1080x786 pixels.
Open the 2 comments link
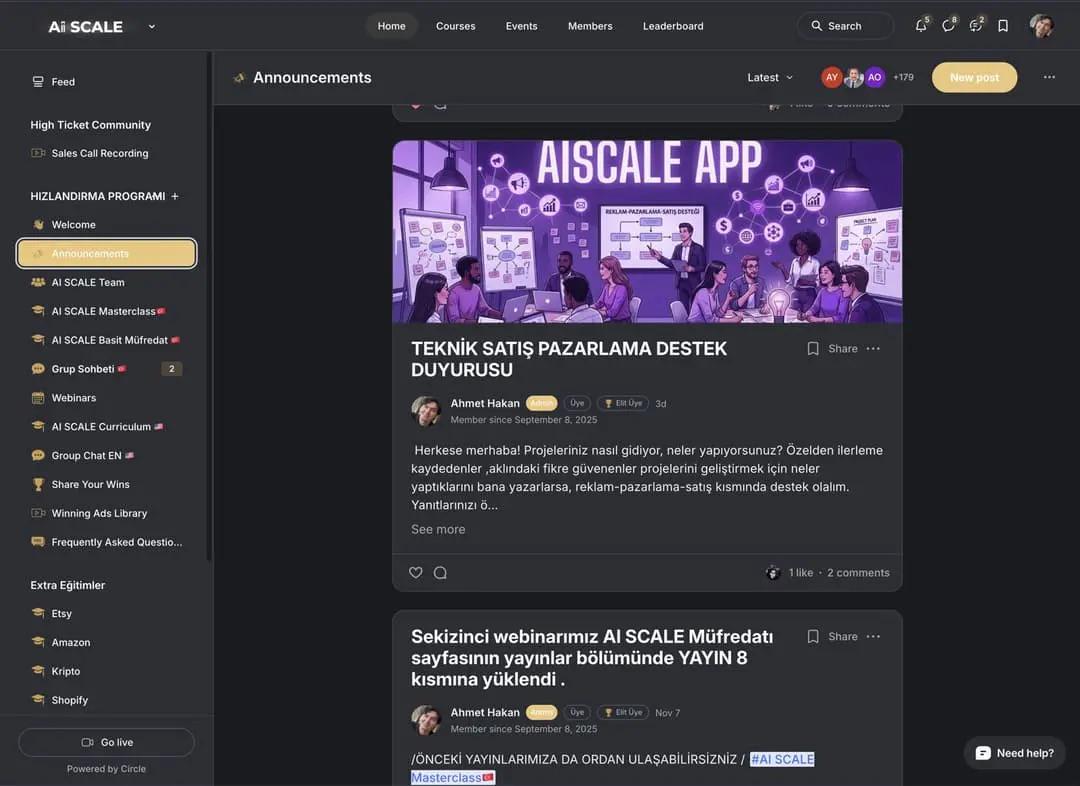coord(858,573)
